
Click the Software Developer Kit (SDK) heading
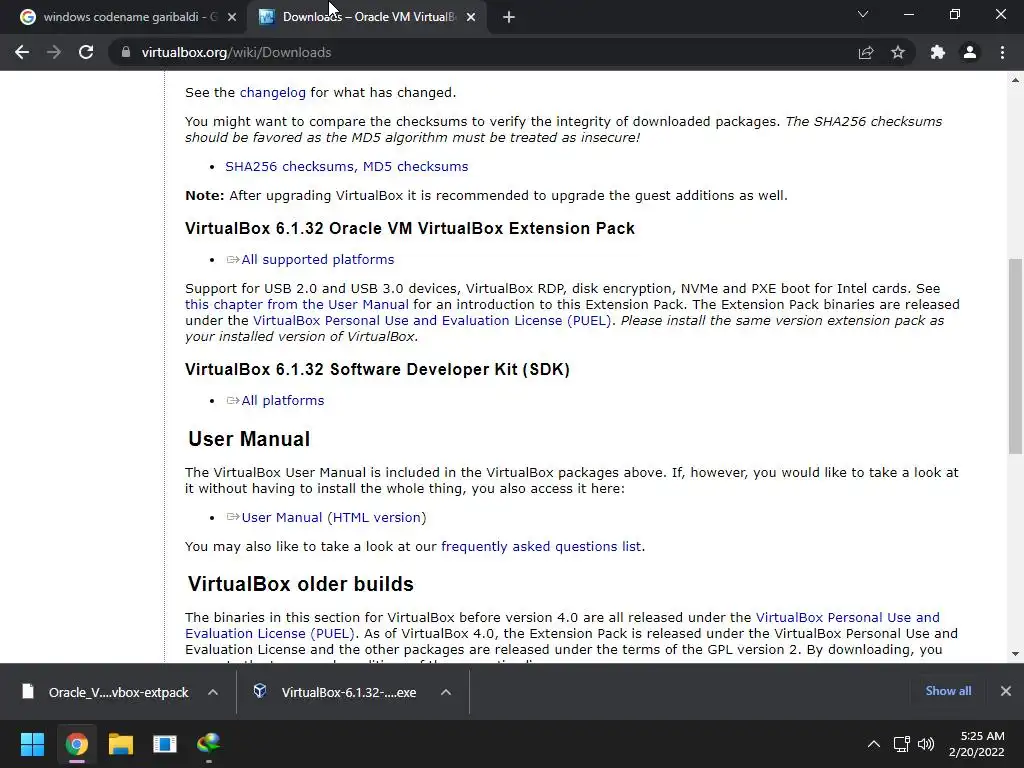pos(377,370)
